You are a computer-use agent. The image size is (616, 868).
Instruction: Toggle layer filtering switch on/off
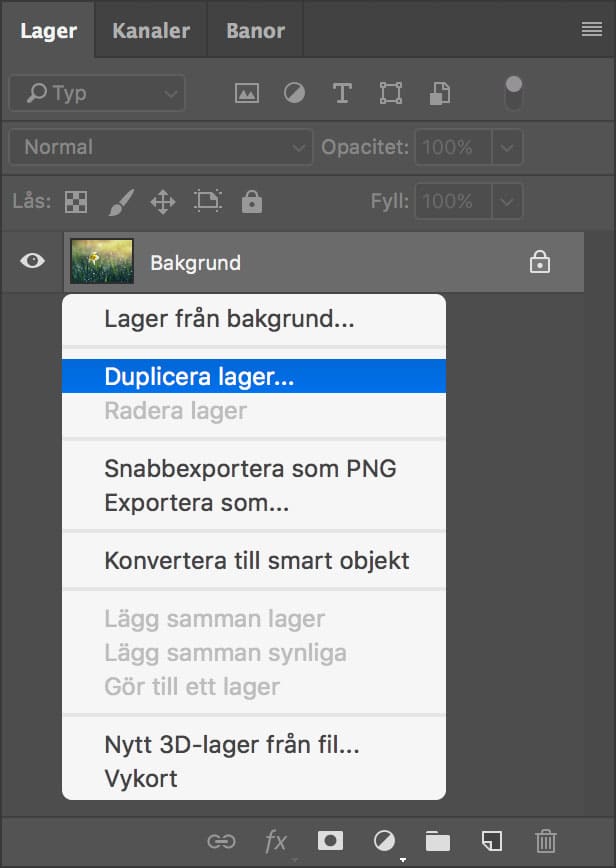coord(514,92)
